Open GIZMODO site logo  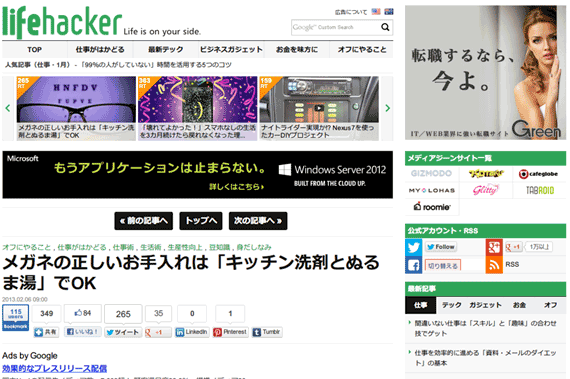(431, 174)
